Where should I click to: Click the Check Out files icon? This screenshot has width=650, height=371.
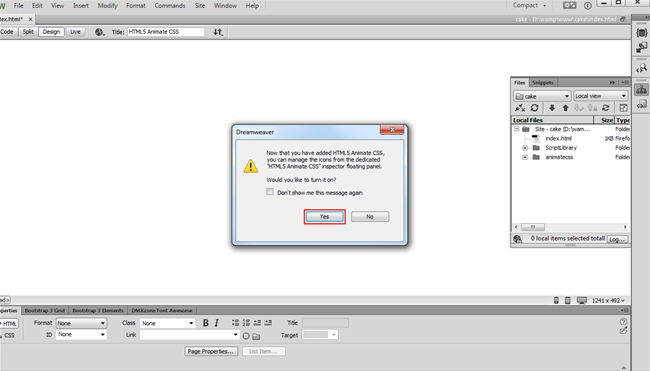[x=579, y=108]
